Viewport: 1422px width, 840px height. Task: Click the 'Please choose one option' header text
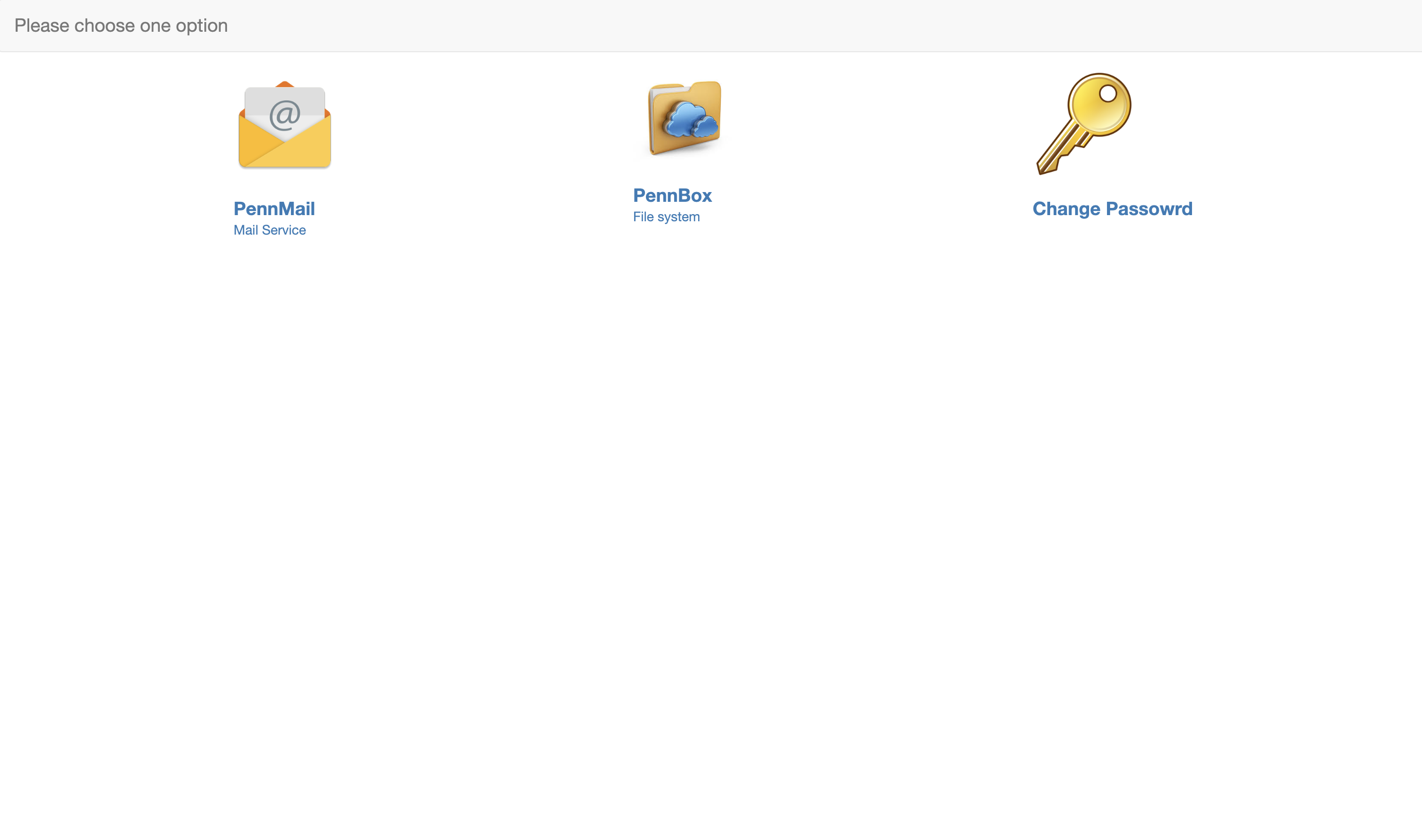click(x=121, y=26)
